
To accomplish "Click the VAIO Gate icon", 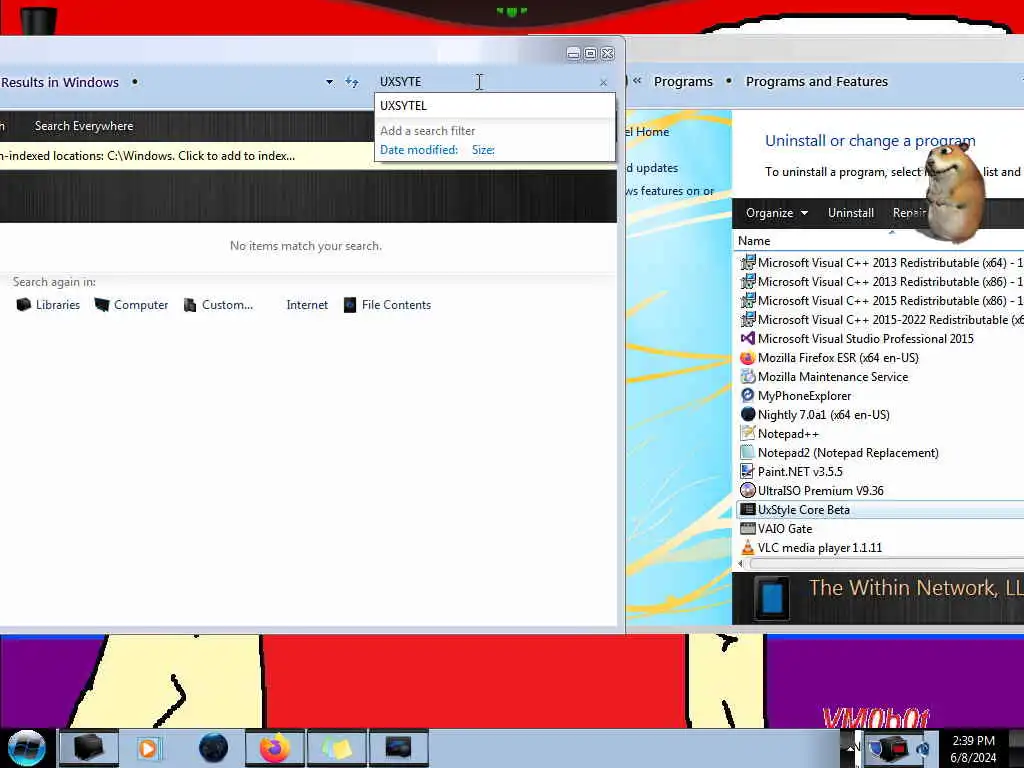I will coord(748,528).
